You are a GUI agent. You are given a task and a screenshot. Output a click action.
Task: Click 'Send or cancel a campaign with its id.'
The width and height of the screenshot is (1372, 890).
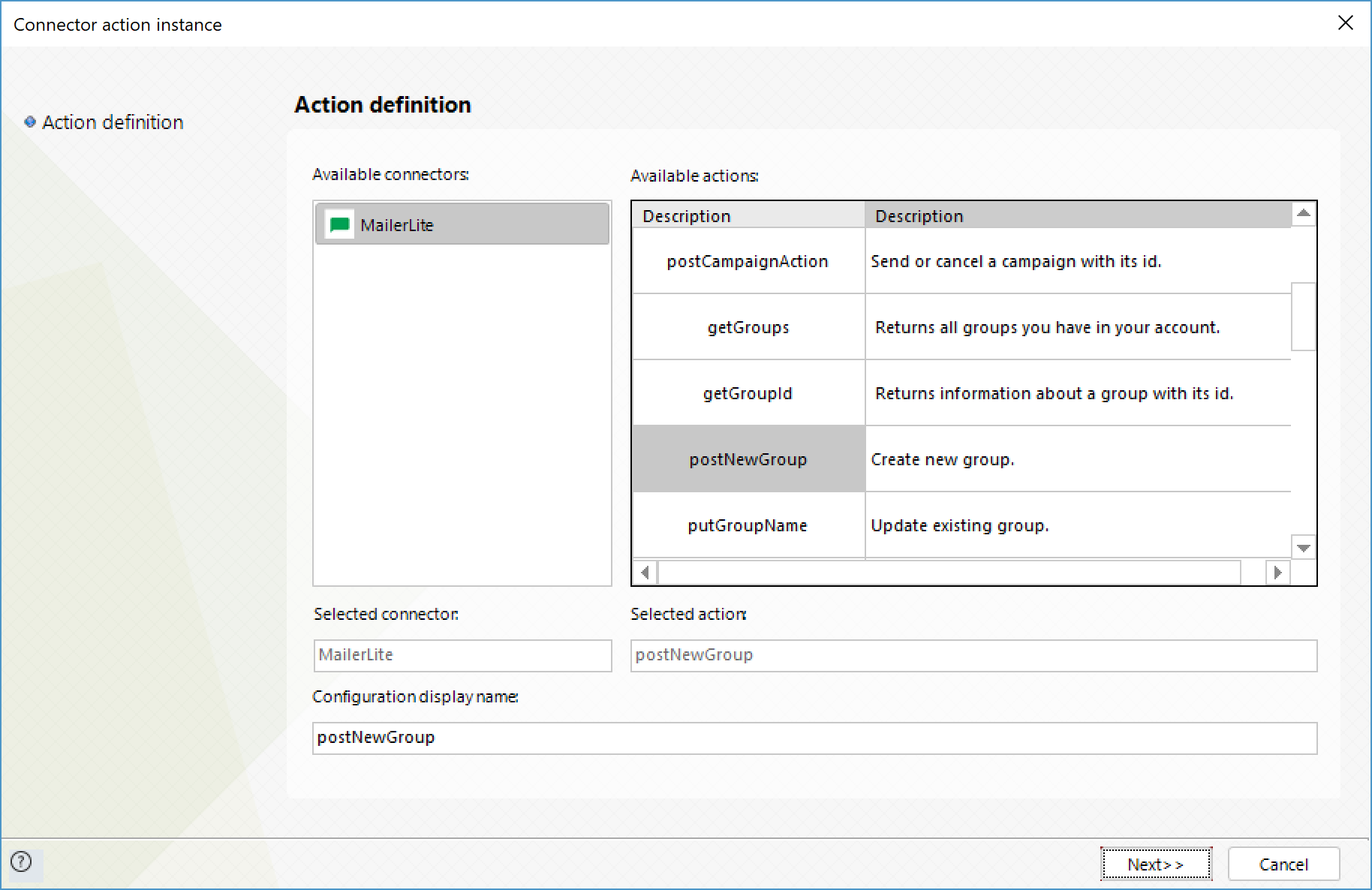tap(1015, 261)
